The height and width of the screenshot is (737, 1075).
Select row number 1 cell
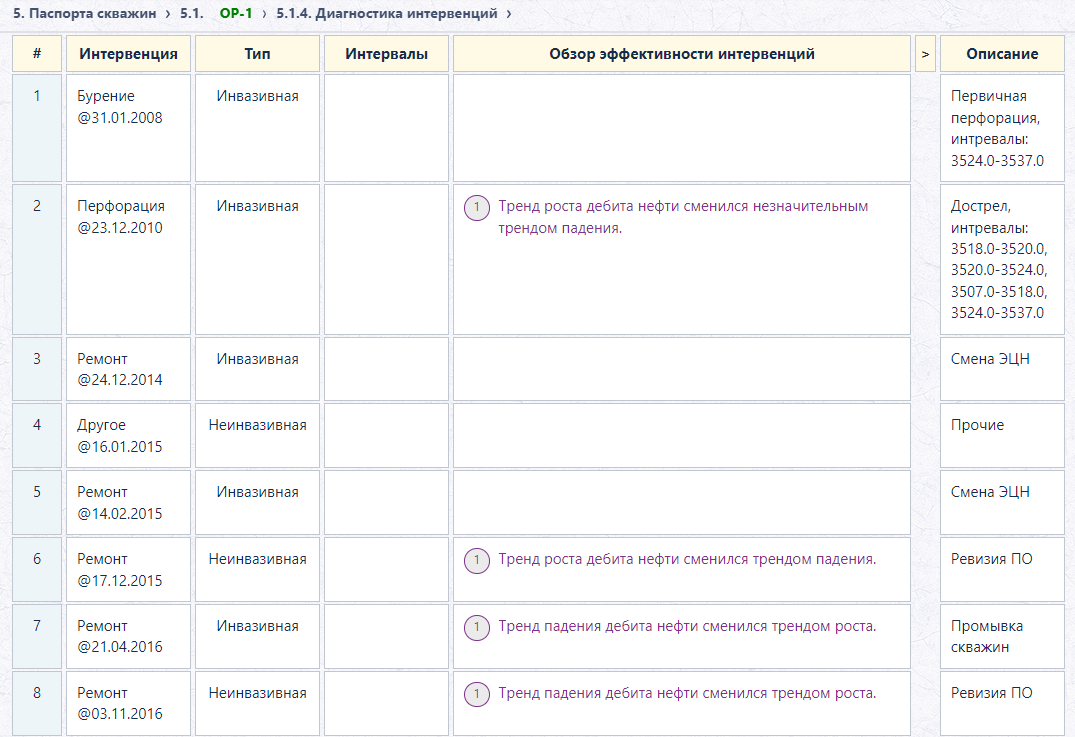(x=37, y=128)
